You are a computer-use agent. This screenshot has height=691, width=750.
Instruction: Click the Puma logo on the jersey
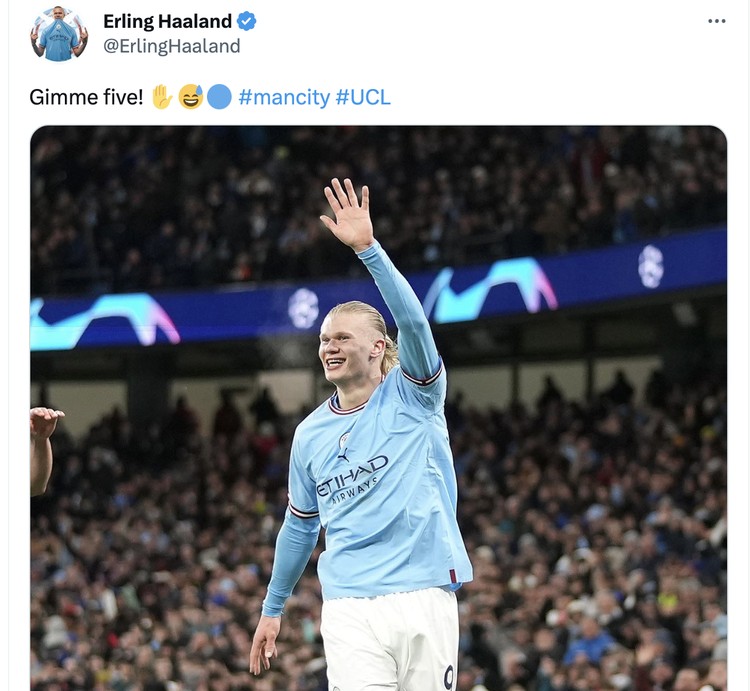342,456
